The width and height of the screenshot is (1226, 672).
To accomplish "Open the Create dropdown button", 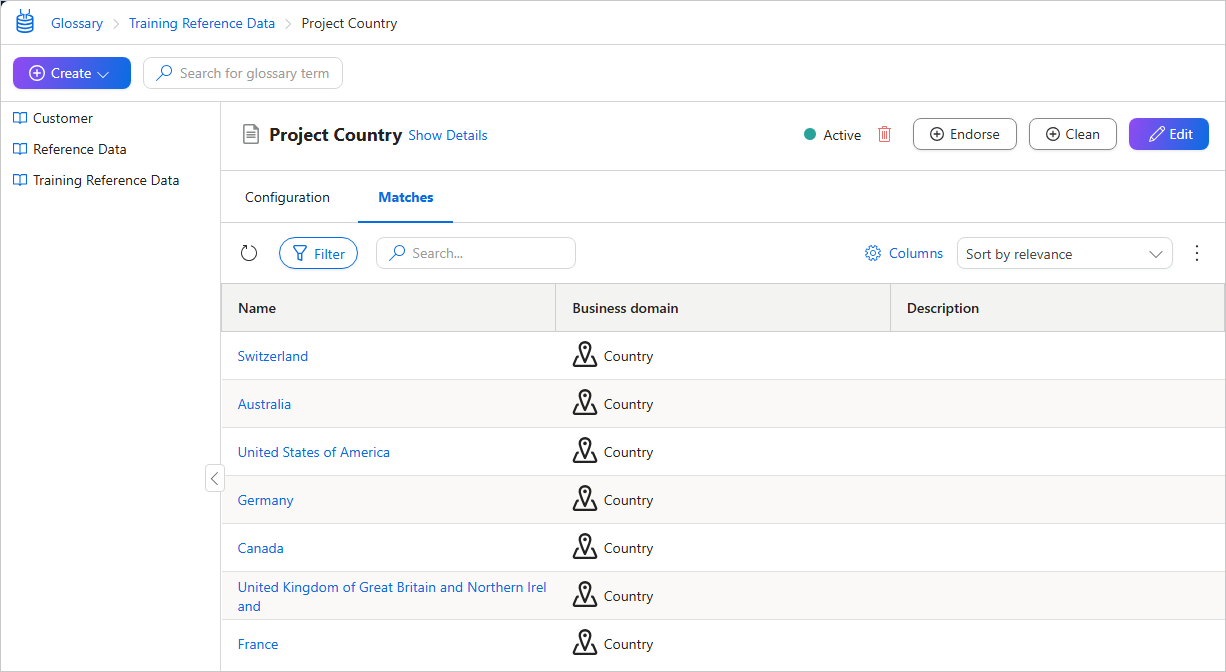I will click(x=72, y=73).
